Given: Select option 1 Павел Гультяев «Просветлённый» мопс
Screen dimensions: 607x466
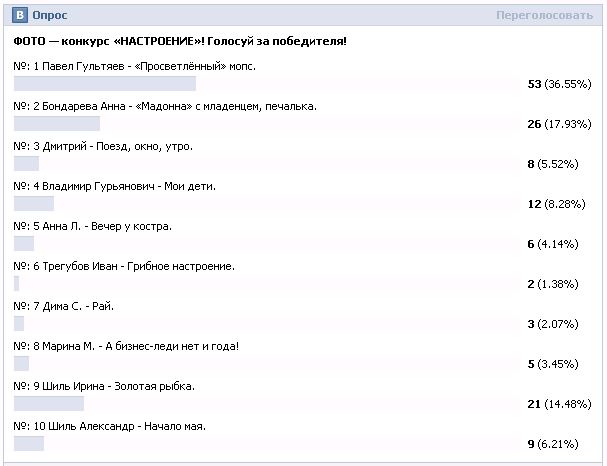Looking at the screenshot, I should (135, 66).
